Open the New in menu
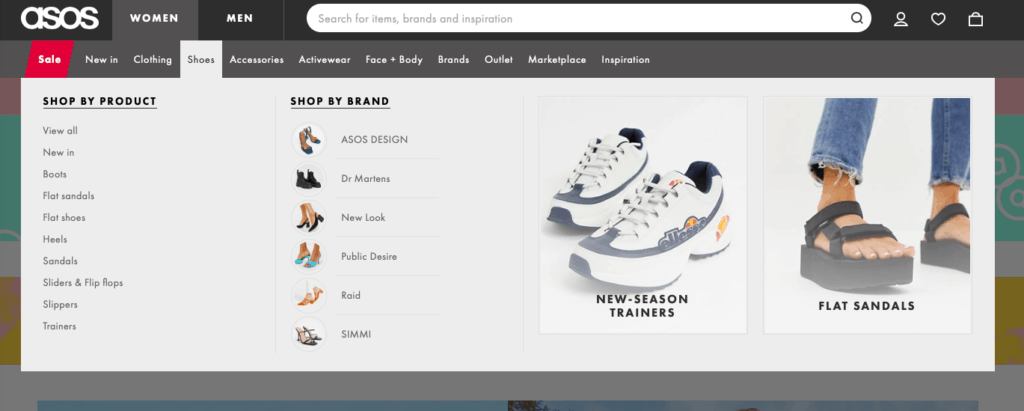The width and height of the screenshot is (1024, 411). (101, 59)
